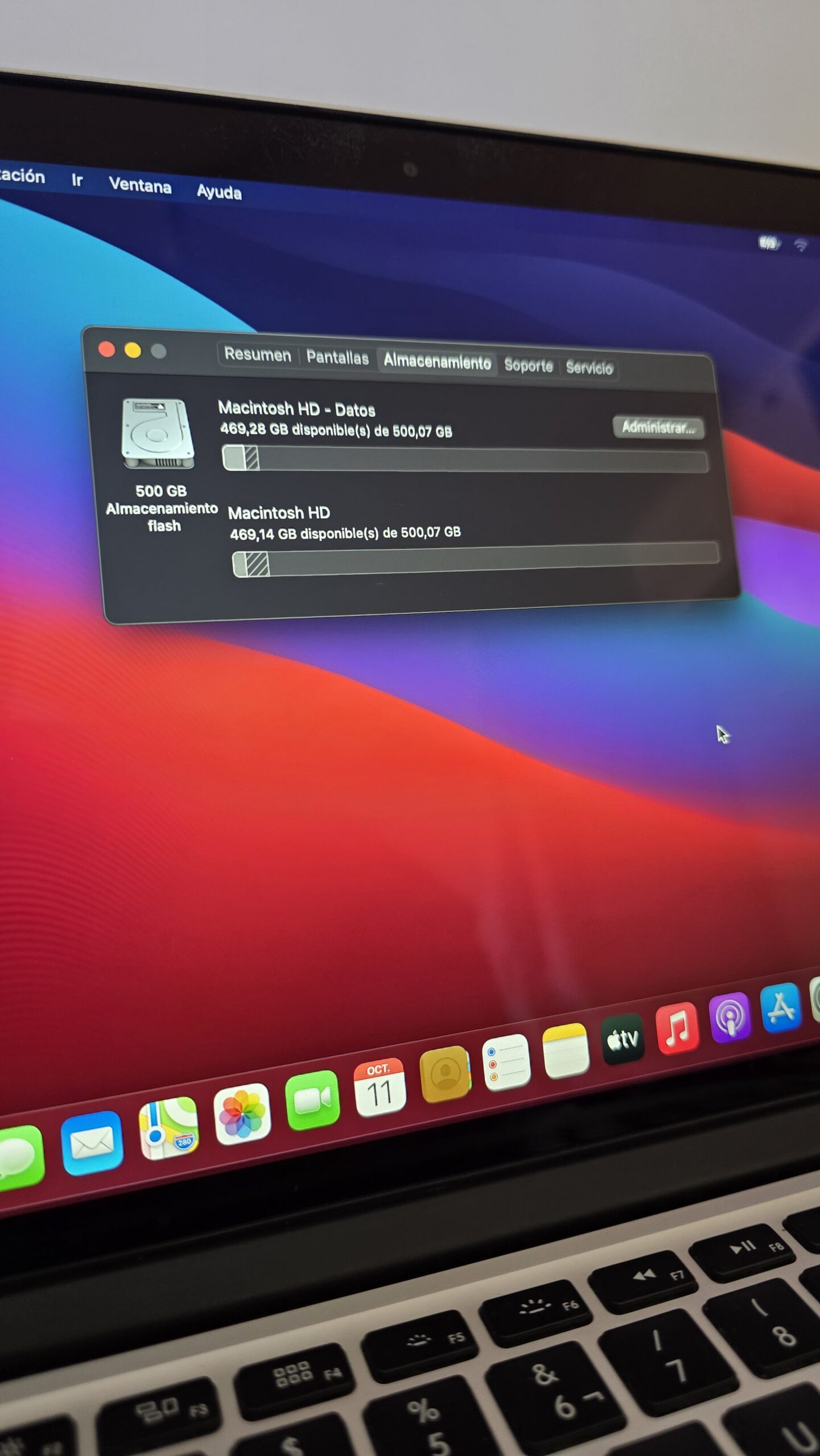Open Maps app icon
820x1456 pixels.
pos(169,1128)
